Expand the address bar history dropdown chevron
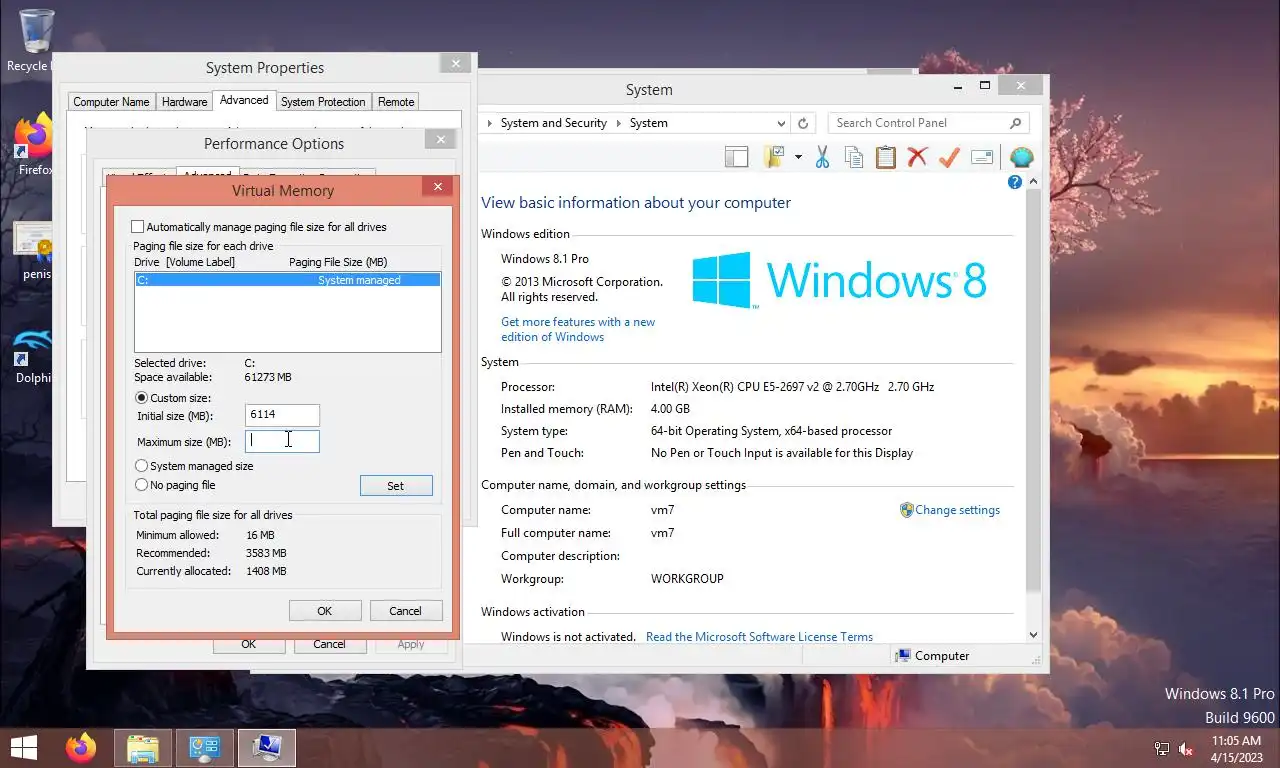 (781, 123)
